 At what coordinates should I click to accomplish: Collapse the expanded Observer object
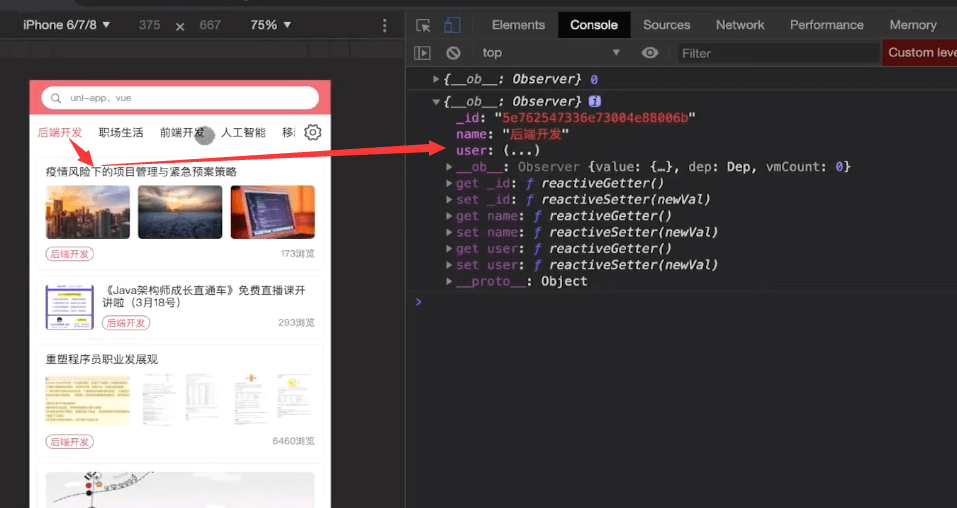(x=436, y=102)
